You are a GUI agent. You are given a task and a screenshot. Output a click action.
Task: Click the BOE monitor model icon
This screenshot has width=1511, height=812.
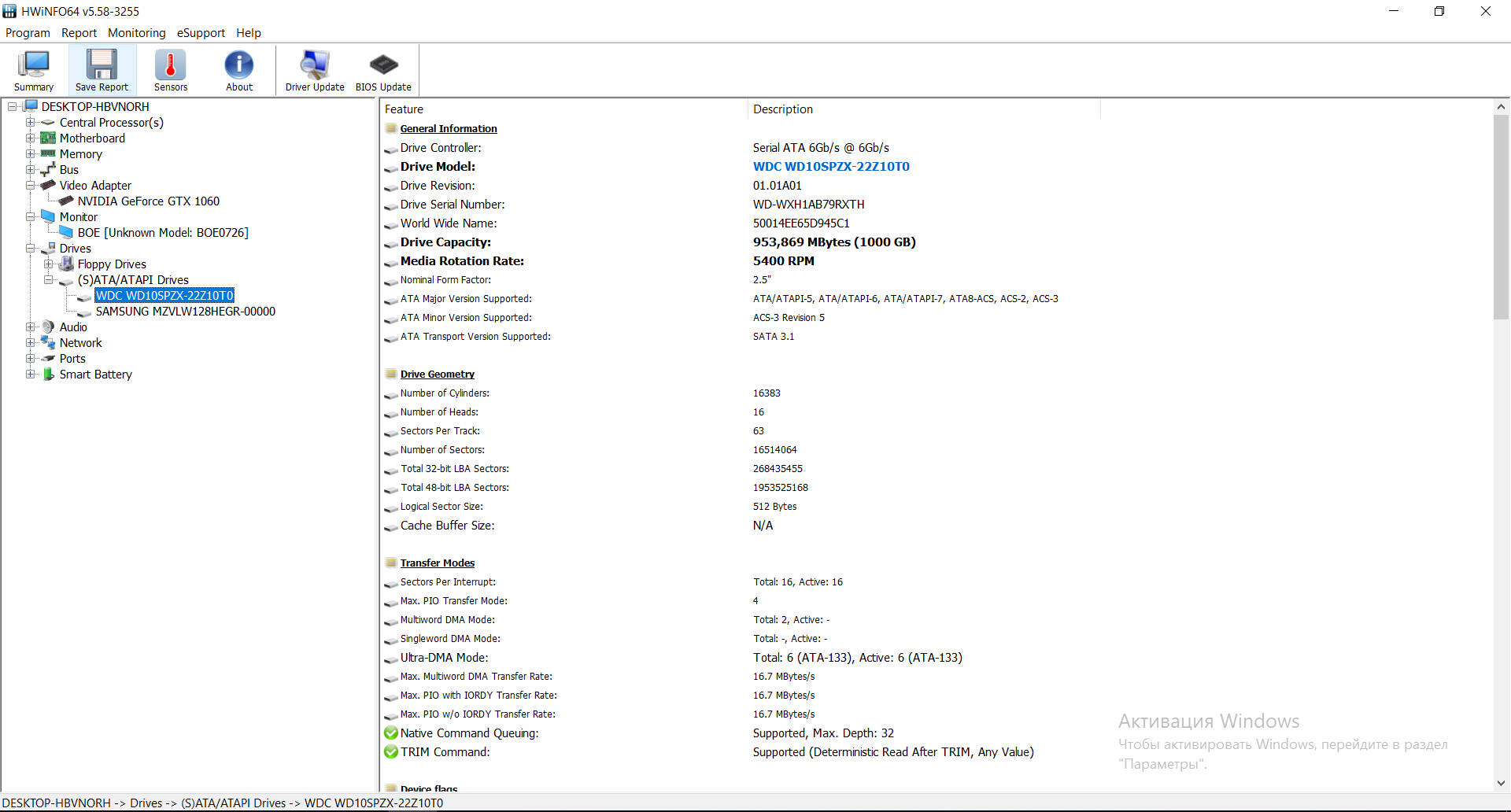[x=66, y=232]
